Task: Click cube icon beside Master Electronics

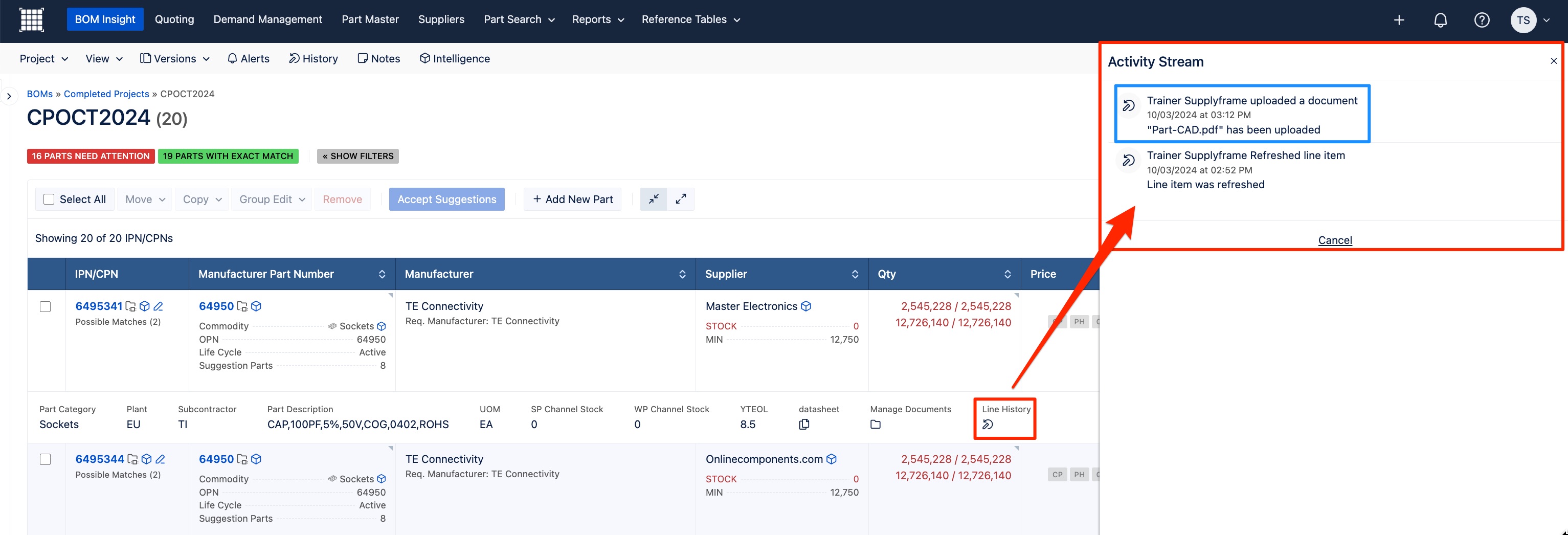Action: (x=806, y=306)
